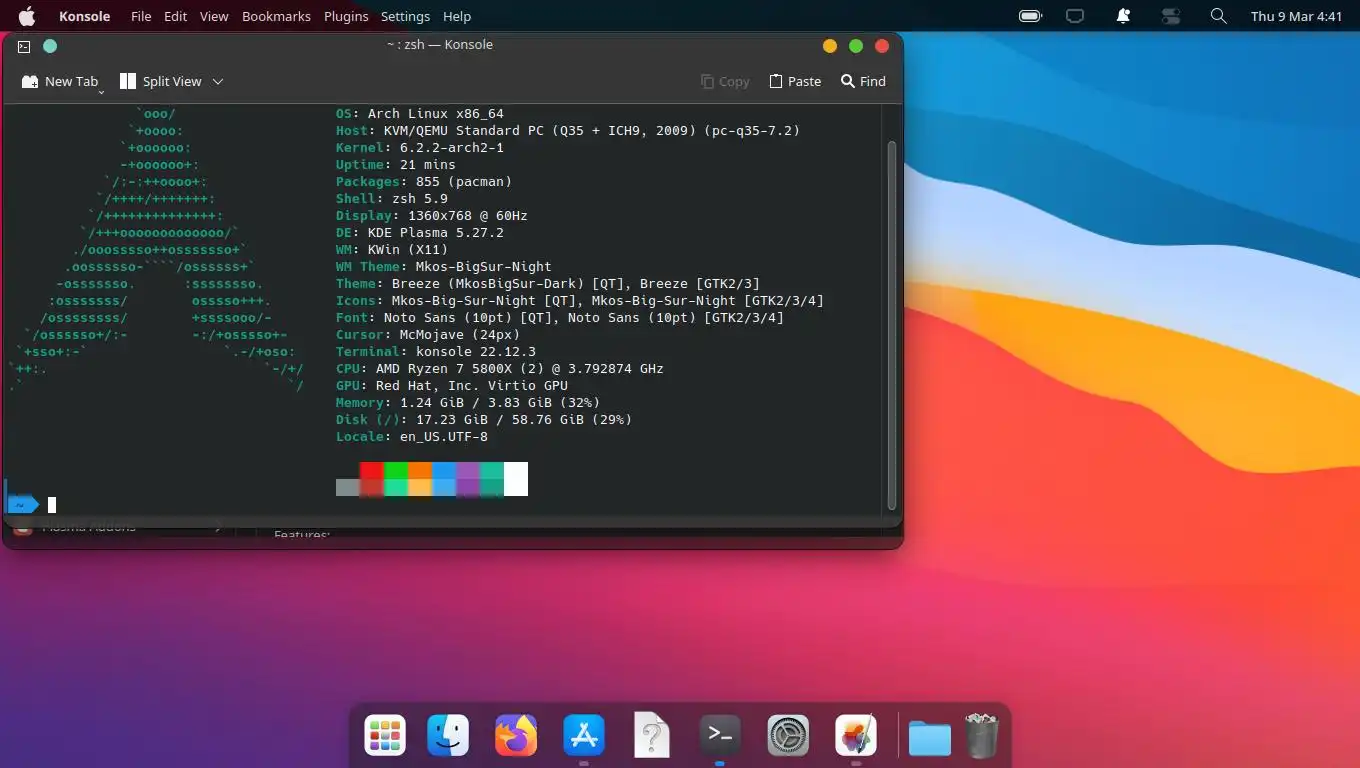1360x768 pixels.
Task: Click the 'Host: KVM/QEMU Standard PC' line
Action: point(568,131)
